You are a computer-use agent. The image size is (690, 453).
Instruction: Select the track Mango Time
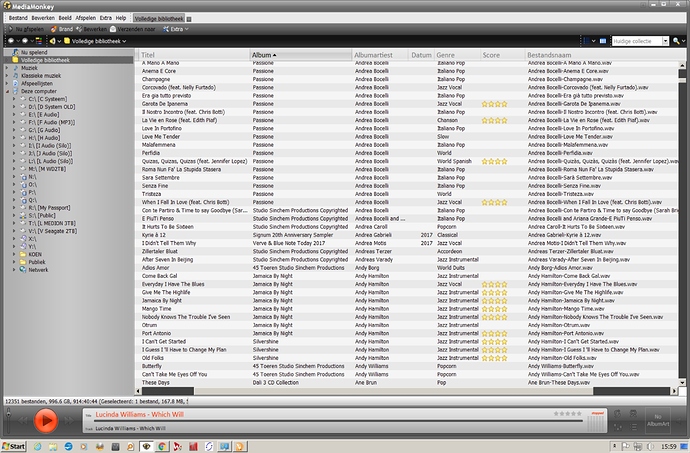click(156, 309)
